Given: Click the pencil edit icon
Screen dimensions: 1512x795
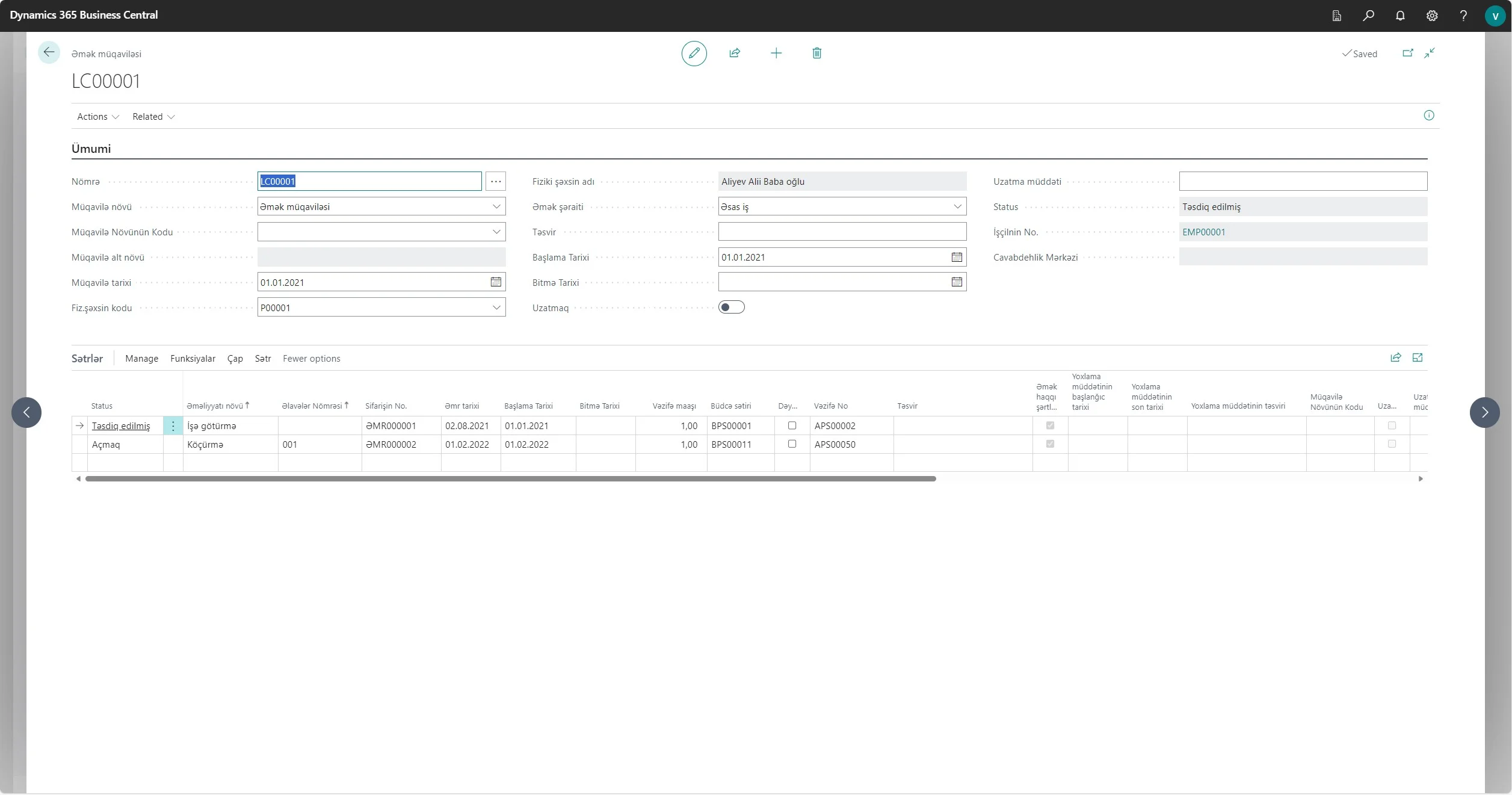Looking at the screenshot, I should click(x=694, y=54).
